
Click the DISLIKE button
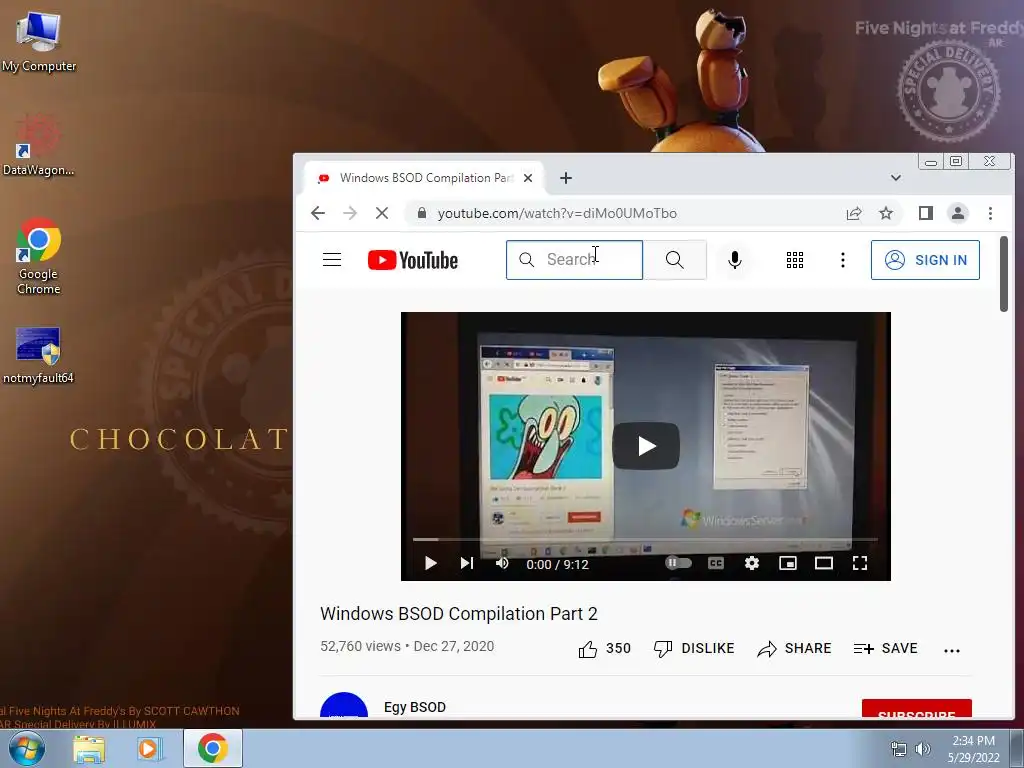click(694, 648)
